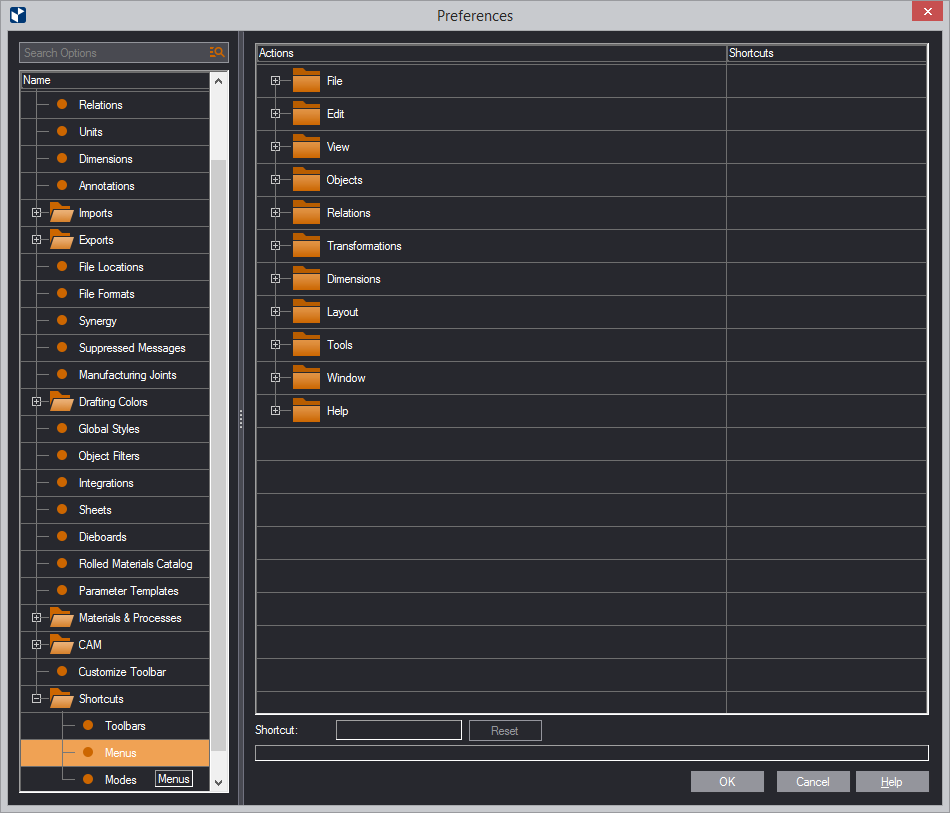Click the orange bullet beside Annotations
The image size is (950, 813).
point(62,185)
